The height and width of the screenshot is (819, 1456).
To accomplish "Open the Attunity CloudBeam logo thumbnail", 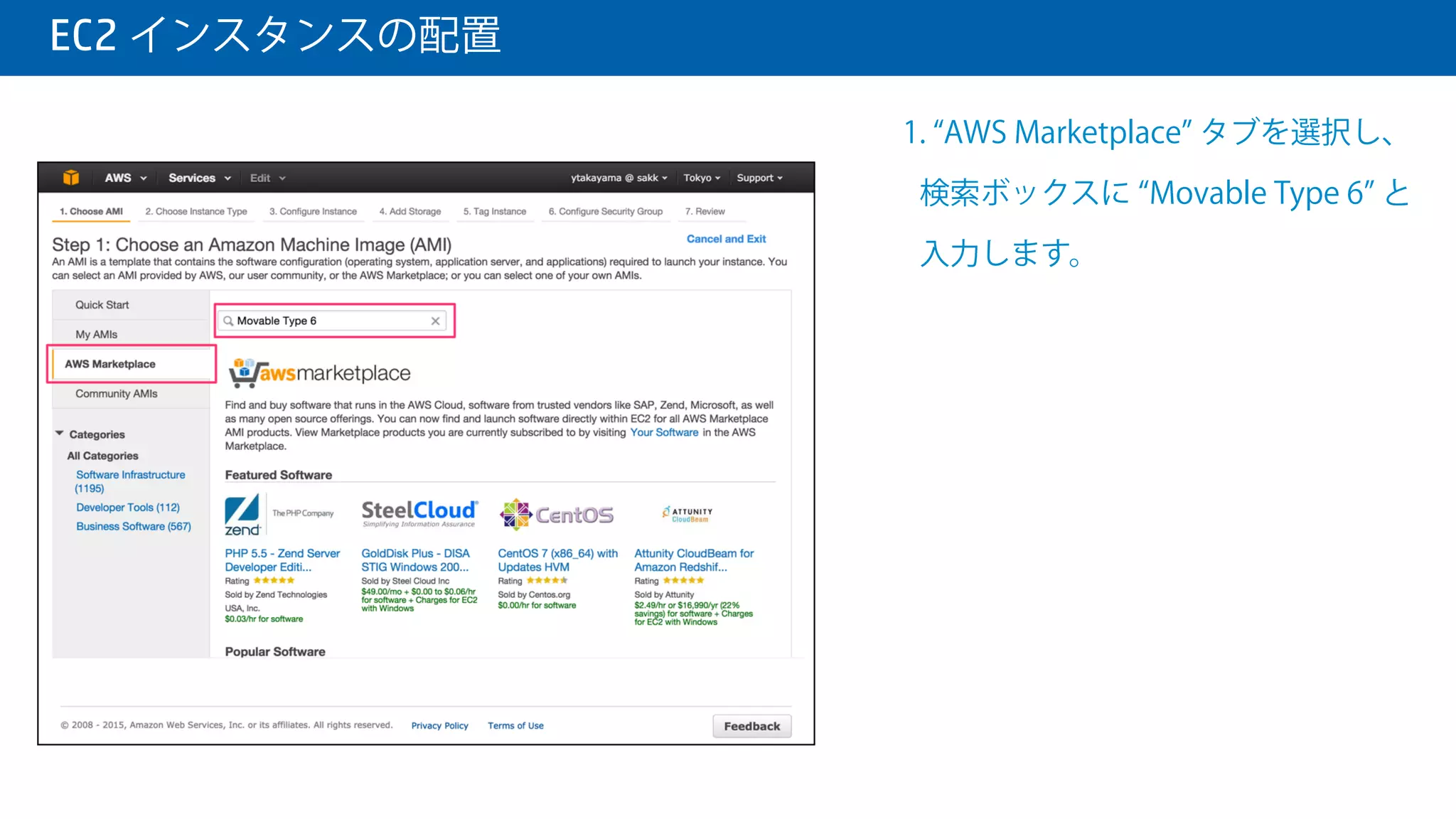I will [x=687, y=514].
